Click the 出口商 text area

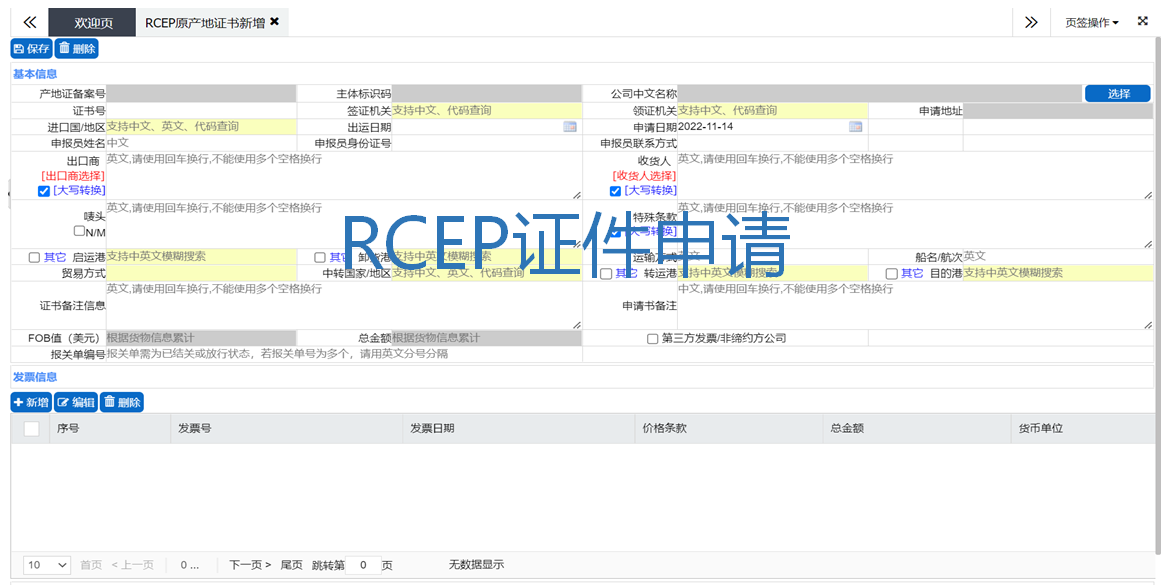pos(344,176)
